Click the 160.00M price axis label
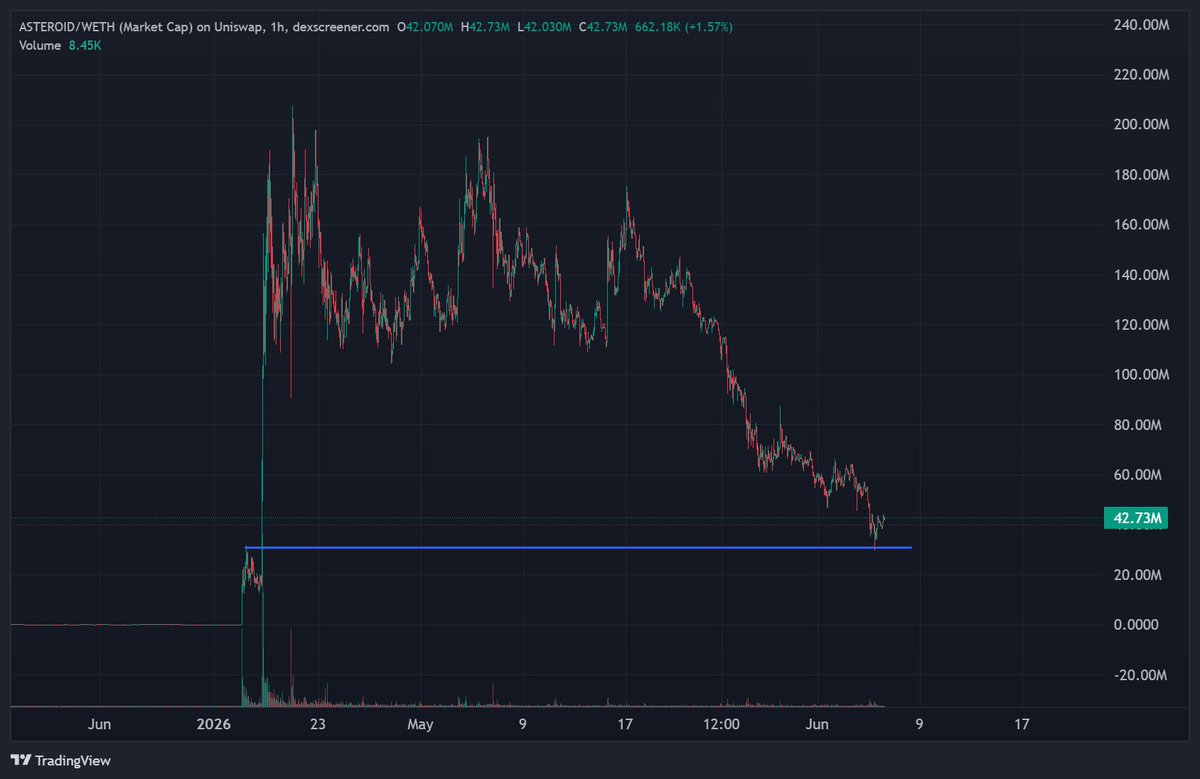The width and height of the screenshot is (1200, 779). click(x=1141, y=225)
